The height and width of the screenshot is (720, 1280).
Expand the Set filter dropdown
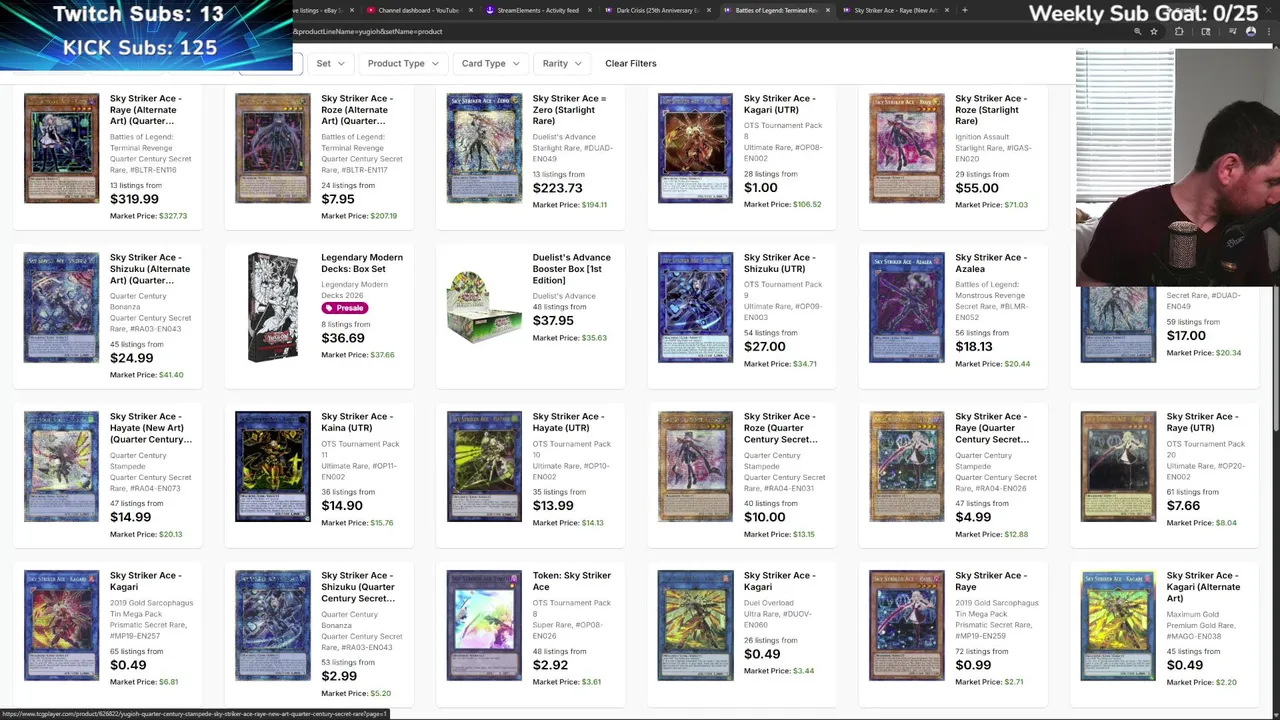[330, 63]
